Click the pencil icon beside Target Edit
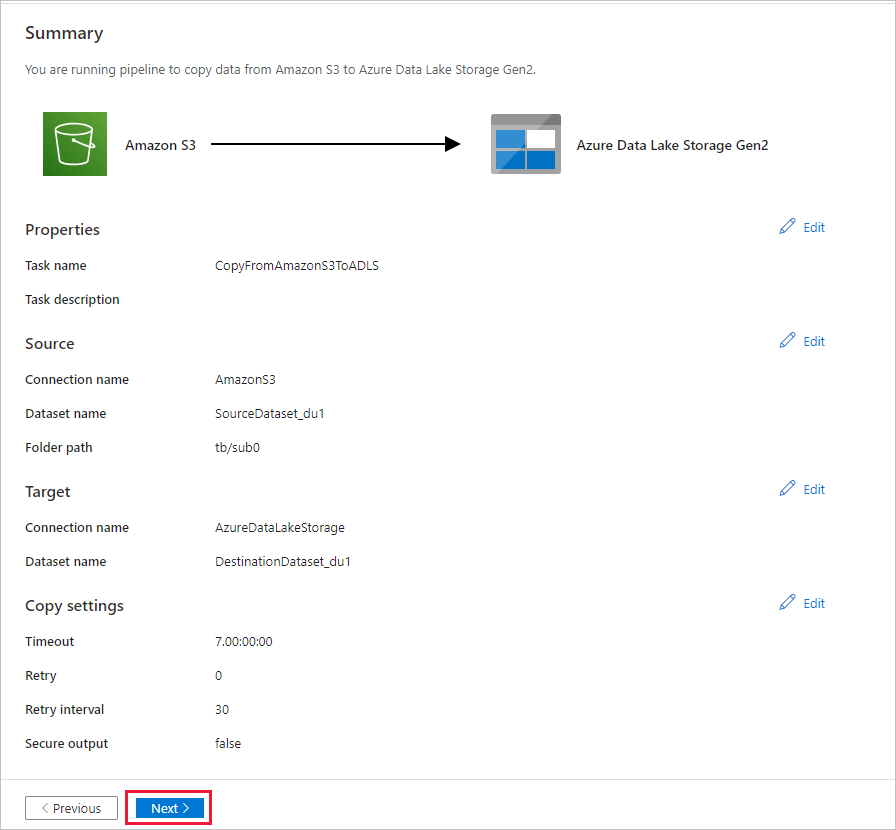Screen dimensions: 896x830 (x=787, y=489)
